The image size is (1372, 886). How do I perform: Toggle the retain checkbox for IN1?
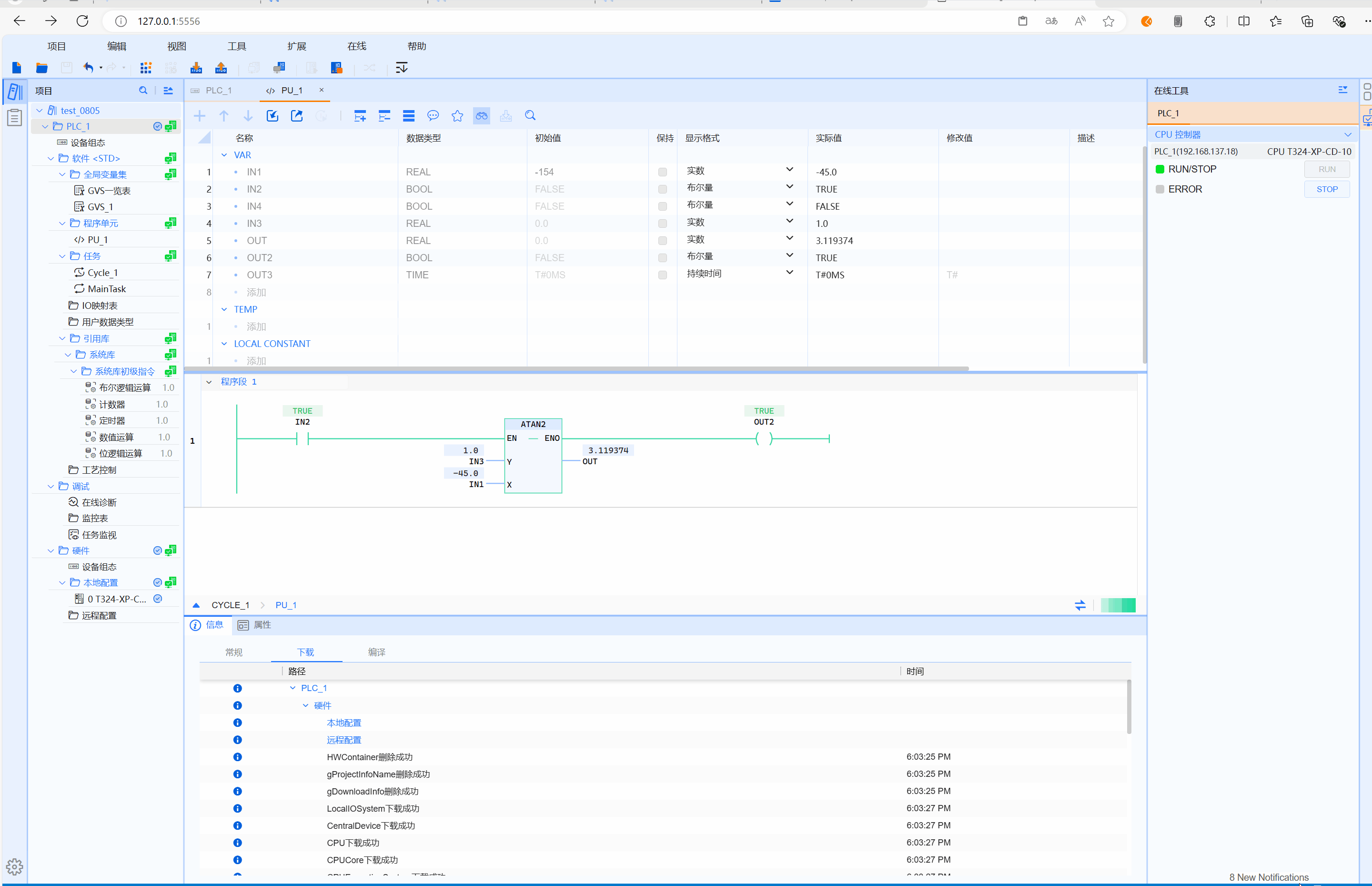coord(663,172)
